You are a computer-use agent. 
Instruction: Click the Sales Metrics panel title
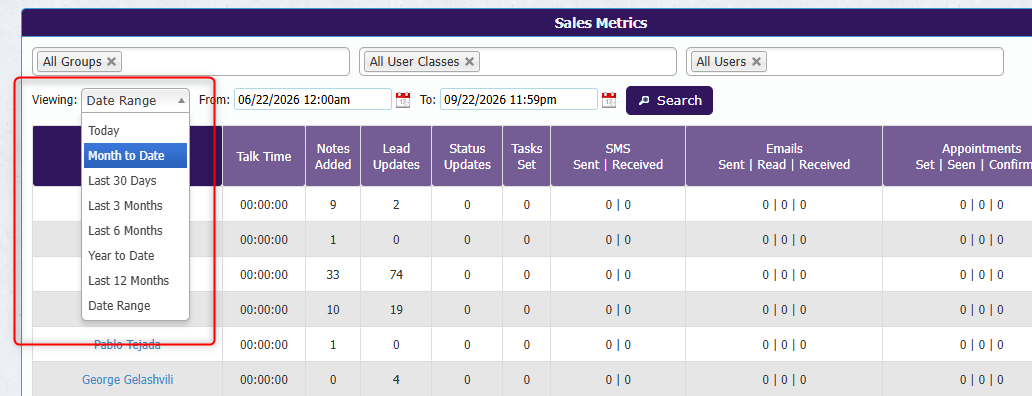601,23
